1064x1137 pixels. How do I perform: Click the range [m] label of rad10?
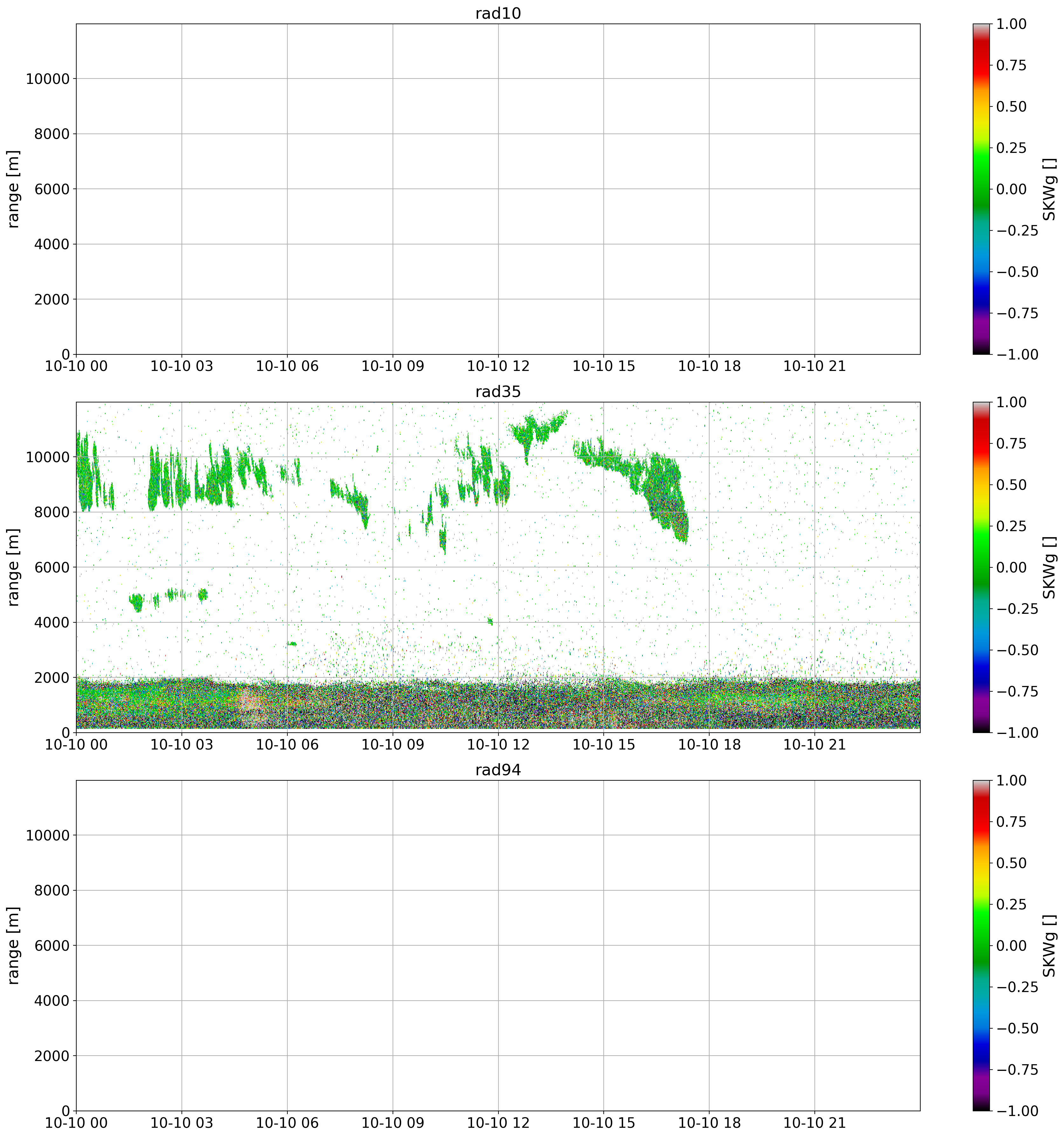(14, 189)
